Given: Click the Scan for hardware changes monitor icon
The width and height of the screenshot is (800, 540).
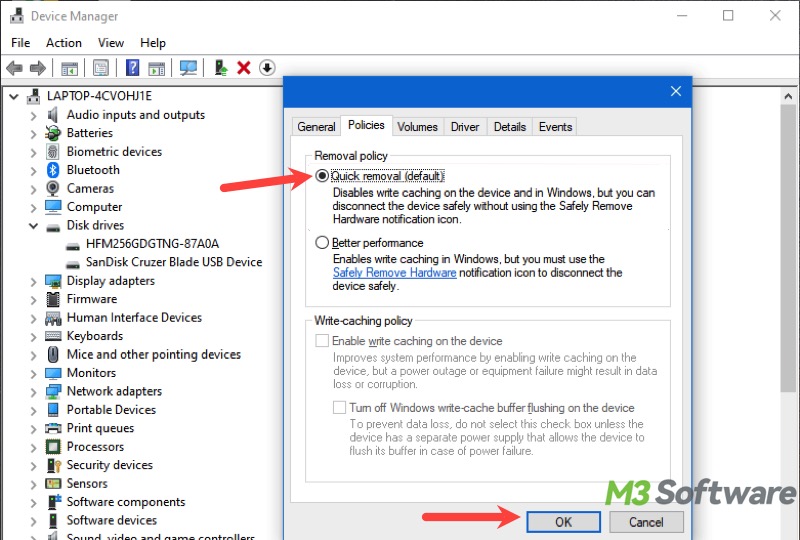Looking at the screenshot, I should pos(188,67).
